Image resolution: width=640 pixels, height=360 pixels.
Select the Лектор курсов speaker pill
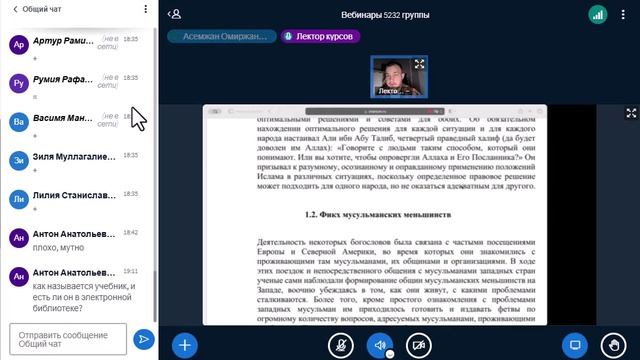click(320, 36)
